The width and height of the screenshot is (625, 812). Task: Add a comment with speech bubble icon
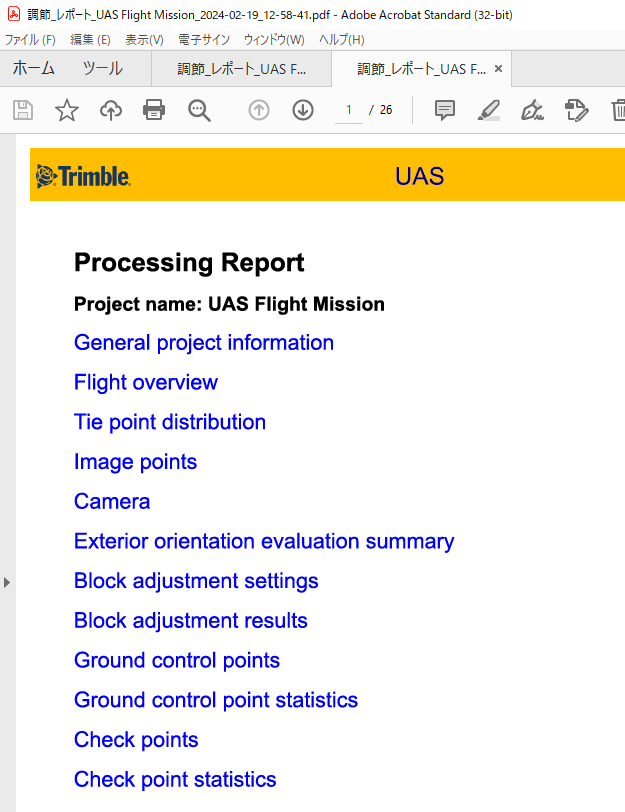(445, 110)
